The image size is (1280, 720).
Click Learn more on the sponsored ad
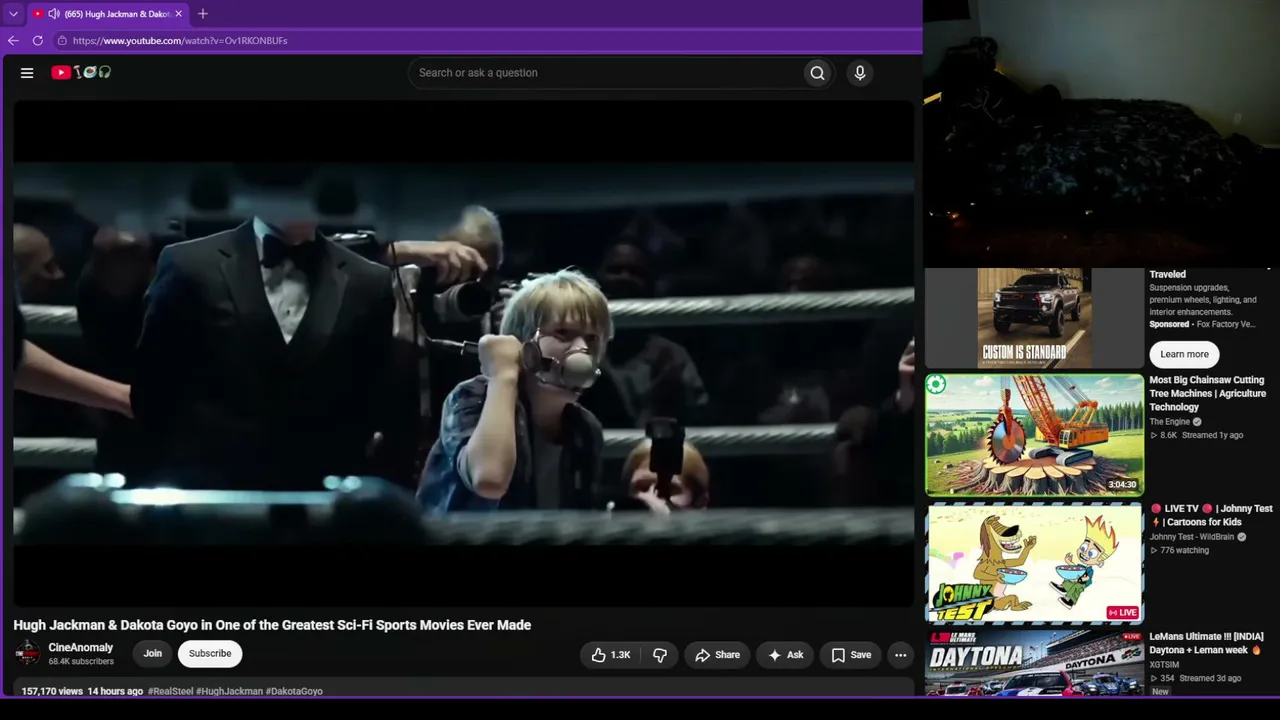pyautogui.click(x=1185, y=354)
